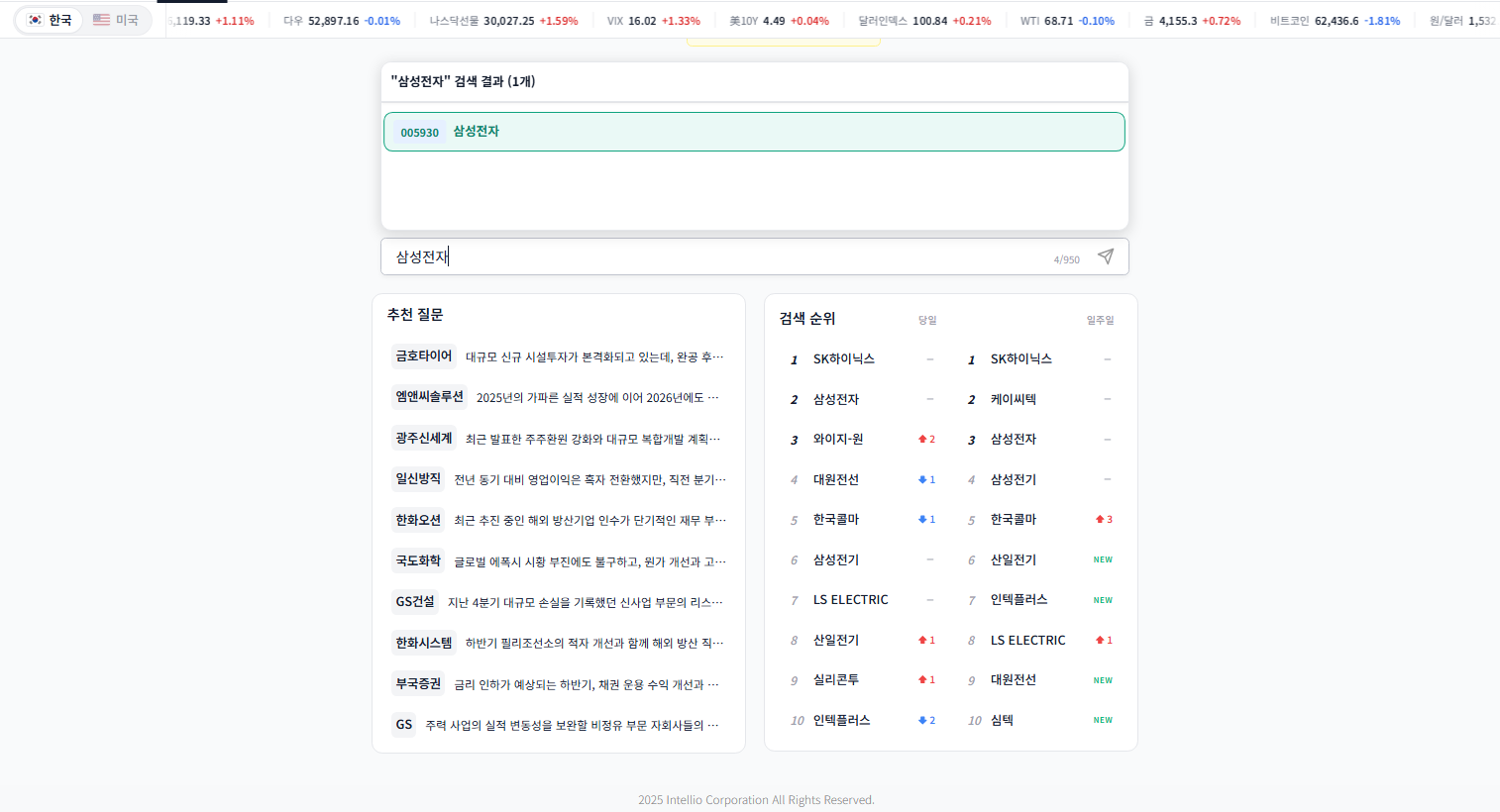Click the 다우 52,897.16 ticker item
The height and width of the screenshot is (812, 1500).
(342, 21)
